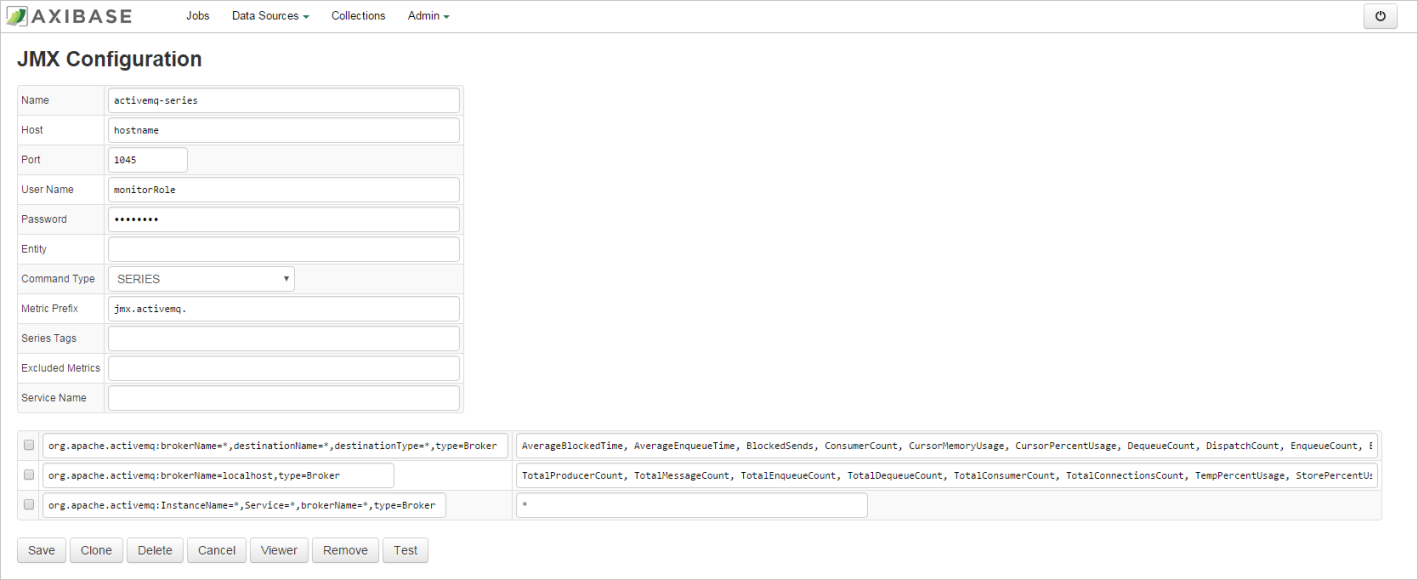
Task: Open the Viewer for this configuration
Action: [x=278, y=550]
